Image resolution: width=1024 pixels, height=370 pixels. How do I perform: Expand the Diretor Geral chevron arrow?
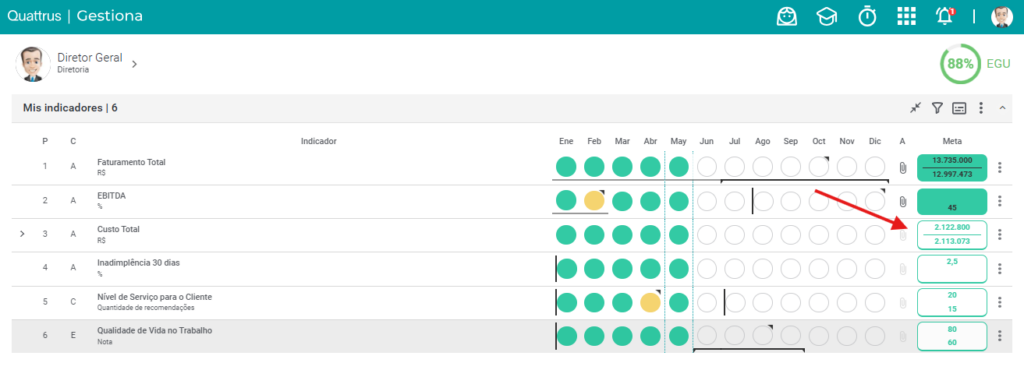click(134, 64)
